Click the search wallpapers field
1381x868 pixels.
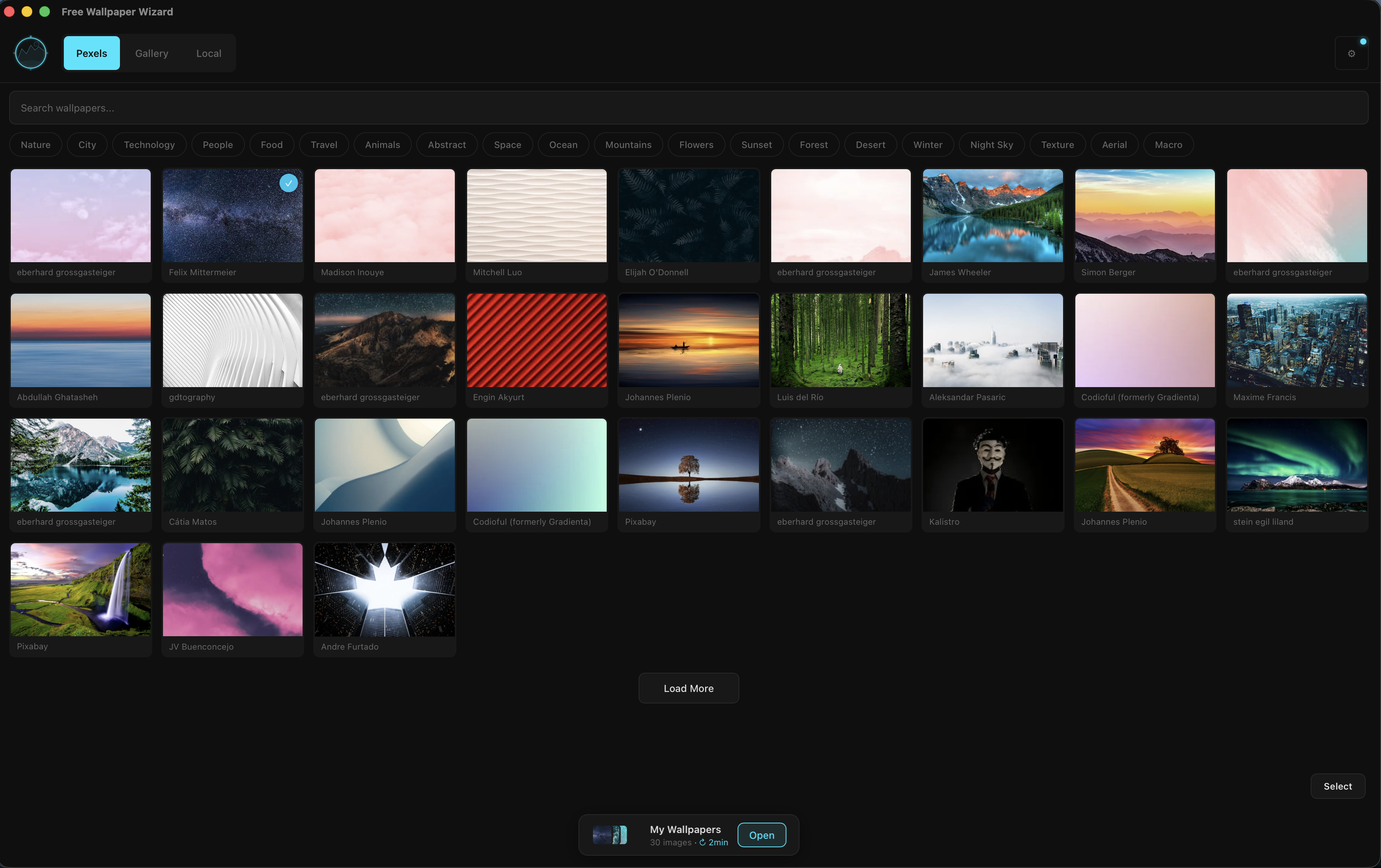coord(688,107)
